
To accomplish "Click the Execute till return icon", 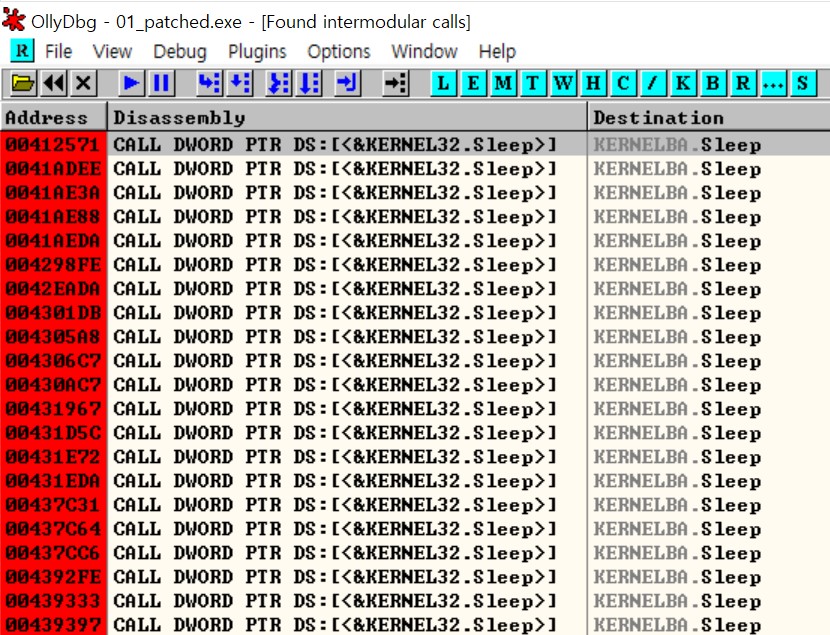I will 348,84.
